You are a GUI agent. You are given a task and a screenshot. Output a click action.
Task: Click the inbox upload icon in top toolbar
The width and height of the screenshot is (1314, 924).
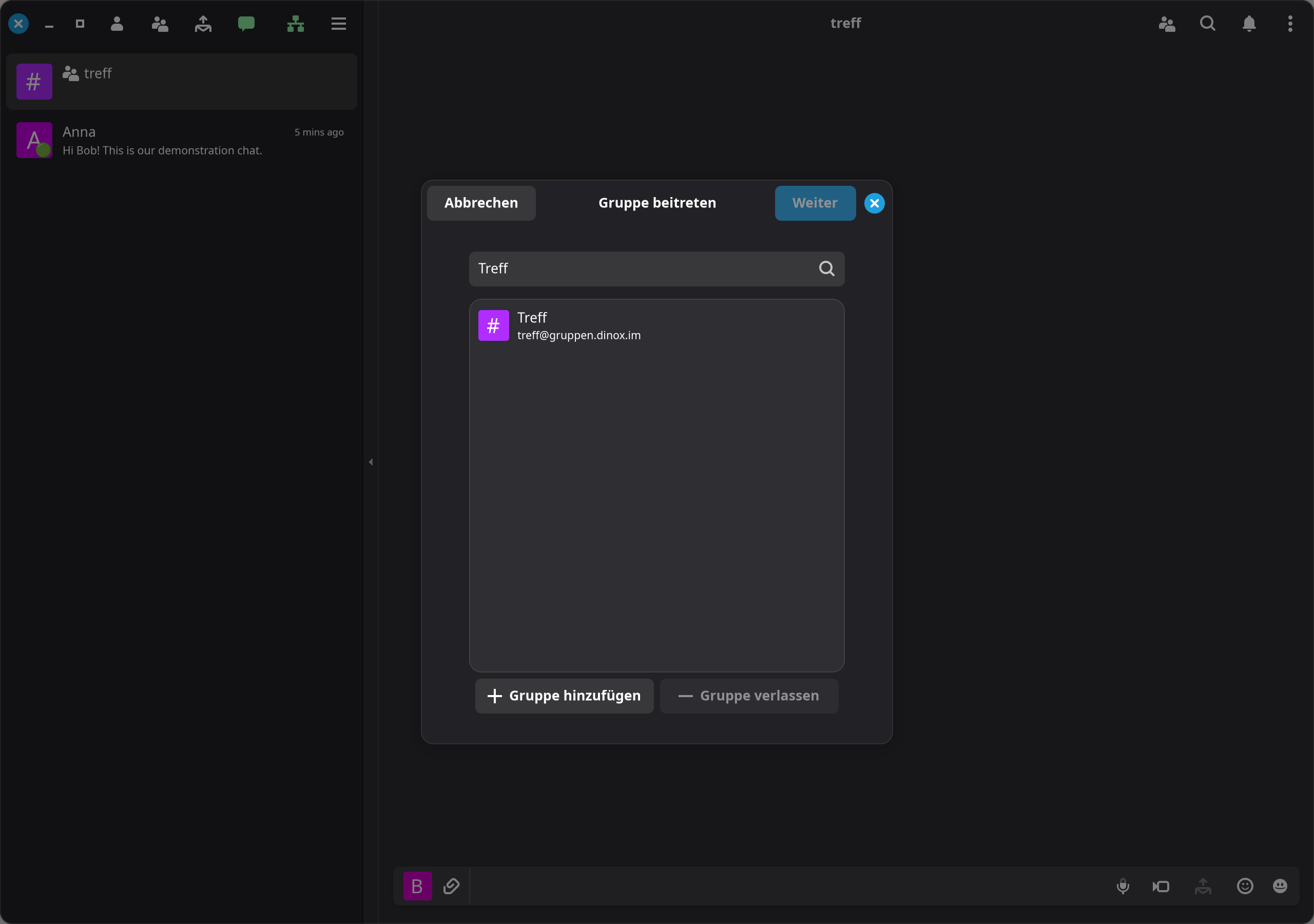pyautogui.click(x=203, y=24)
